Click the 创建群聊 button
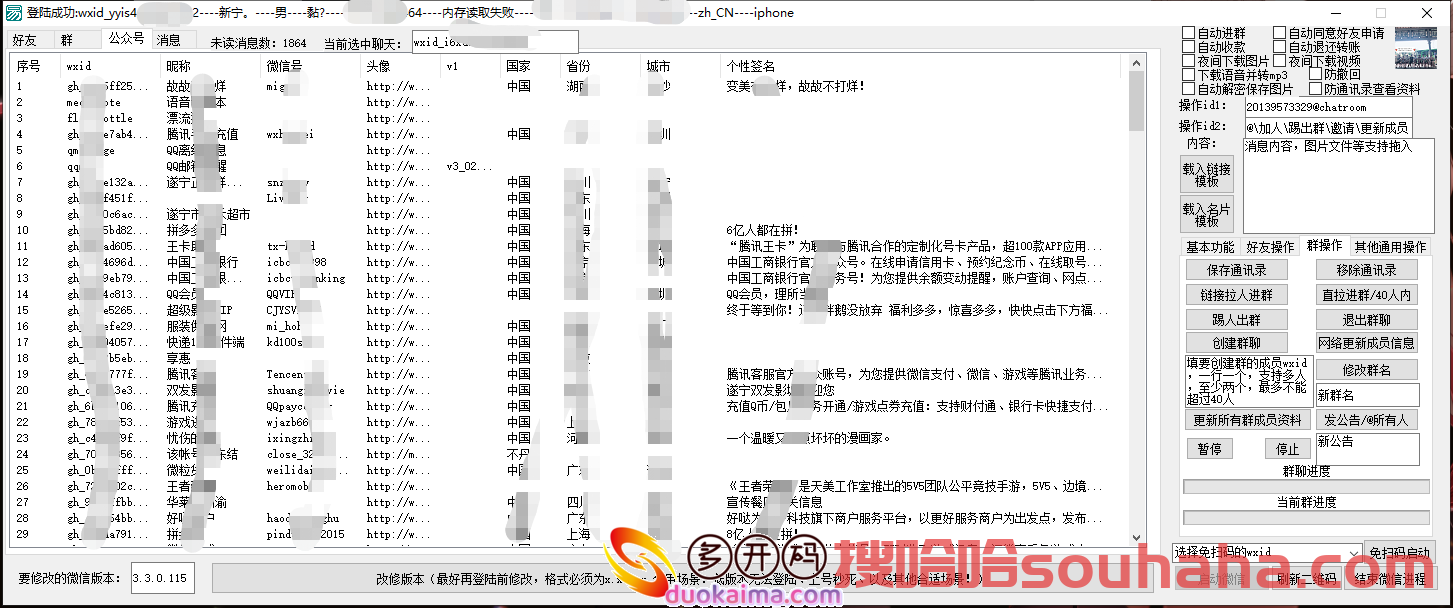1453x608 pixels. pyautogui.click(x=1236, y=344)
